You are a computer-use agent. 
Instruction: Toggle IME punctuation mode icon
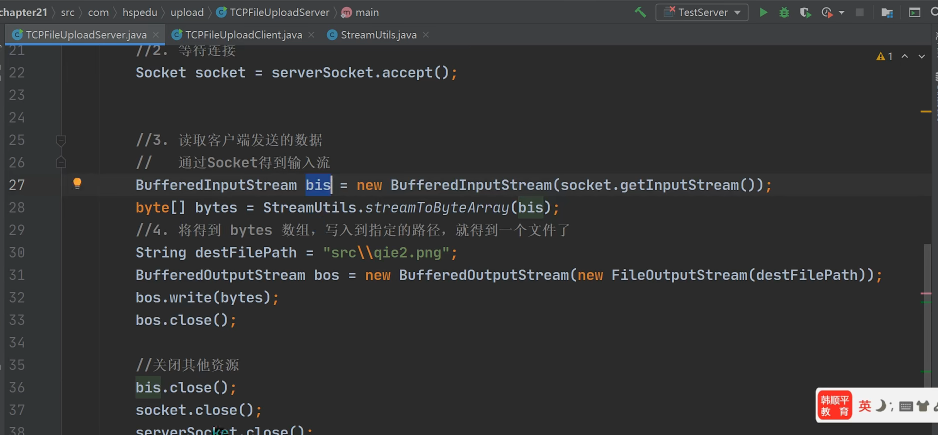[x=892, y=407]
